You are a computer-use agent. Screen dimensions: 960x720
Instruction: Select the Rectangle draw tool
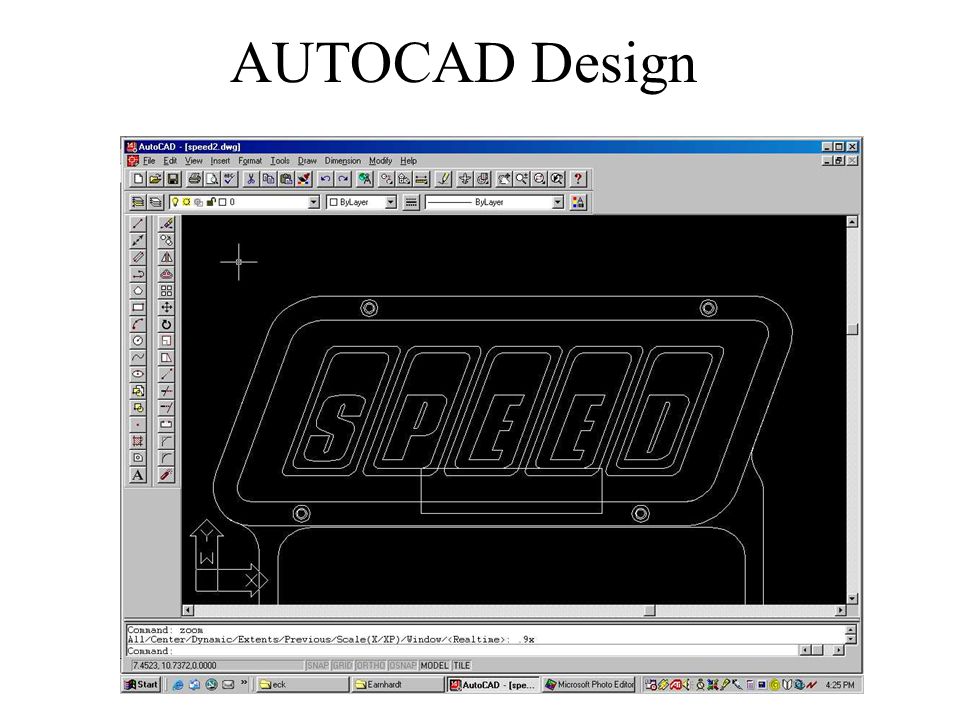coord(138,307)
